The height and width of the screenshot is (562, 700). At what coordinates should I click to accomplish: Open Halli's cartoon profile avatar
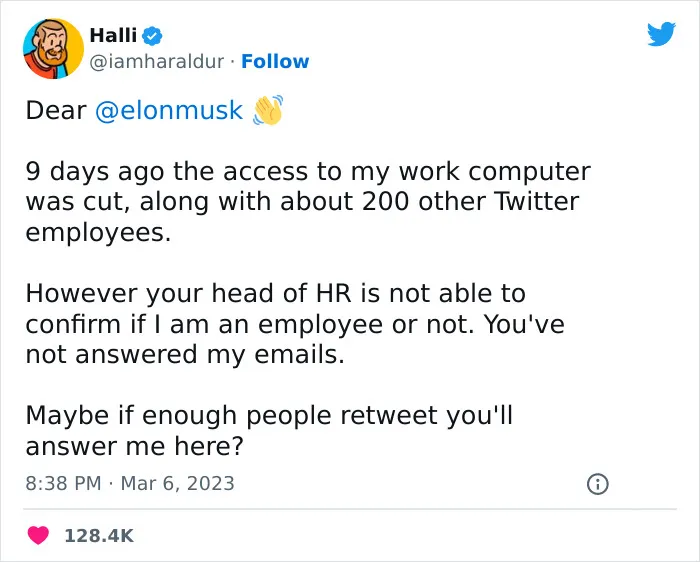(54, 49)
